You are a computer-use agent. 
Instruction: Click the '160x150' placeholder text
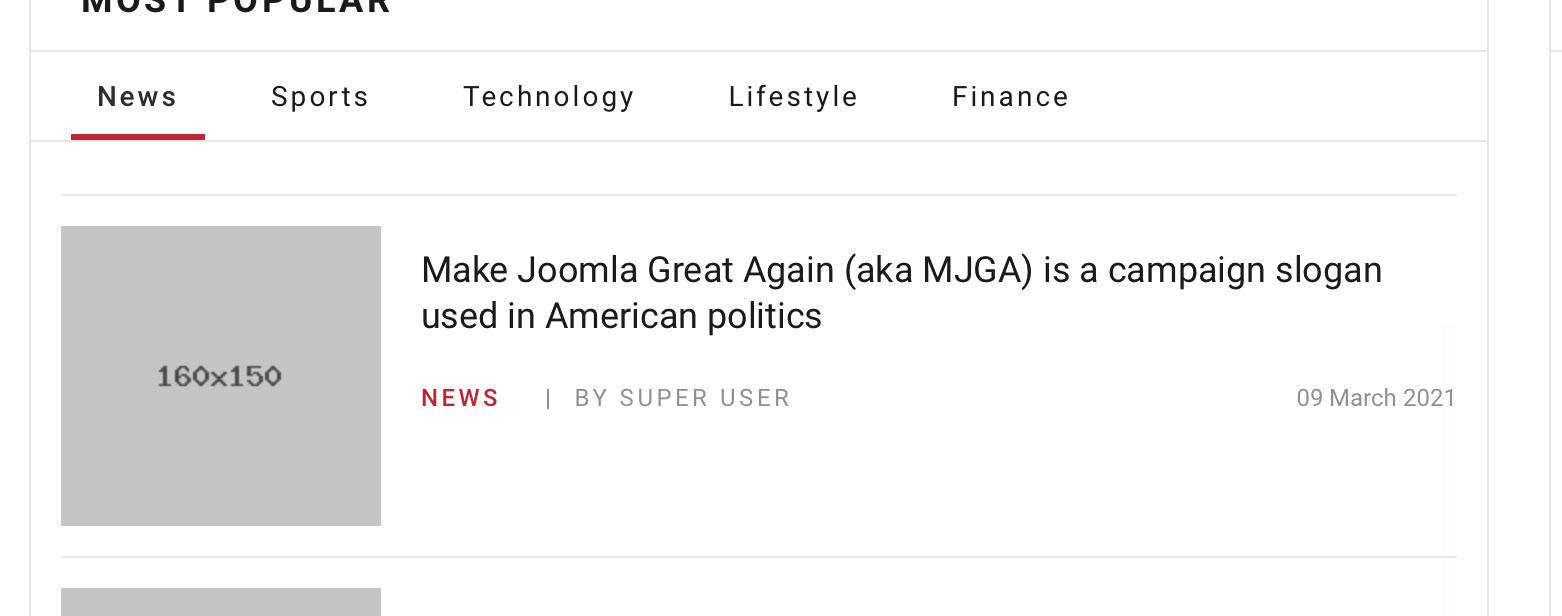[219, 377]
